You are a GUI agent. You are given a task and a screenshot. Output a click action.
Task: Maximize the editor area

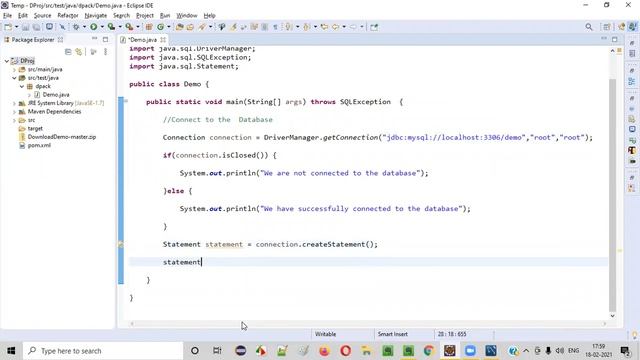click(615, 39)
